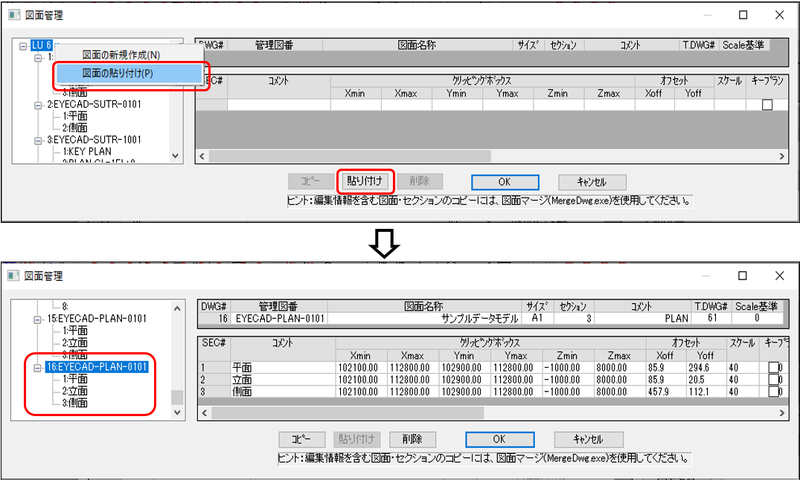Toggle the keep-plan checkbox for section 1 平面
800x480 pixels.
775,368
